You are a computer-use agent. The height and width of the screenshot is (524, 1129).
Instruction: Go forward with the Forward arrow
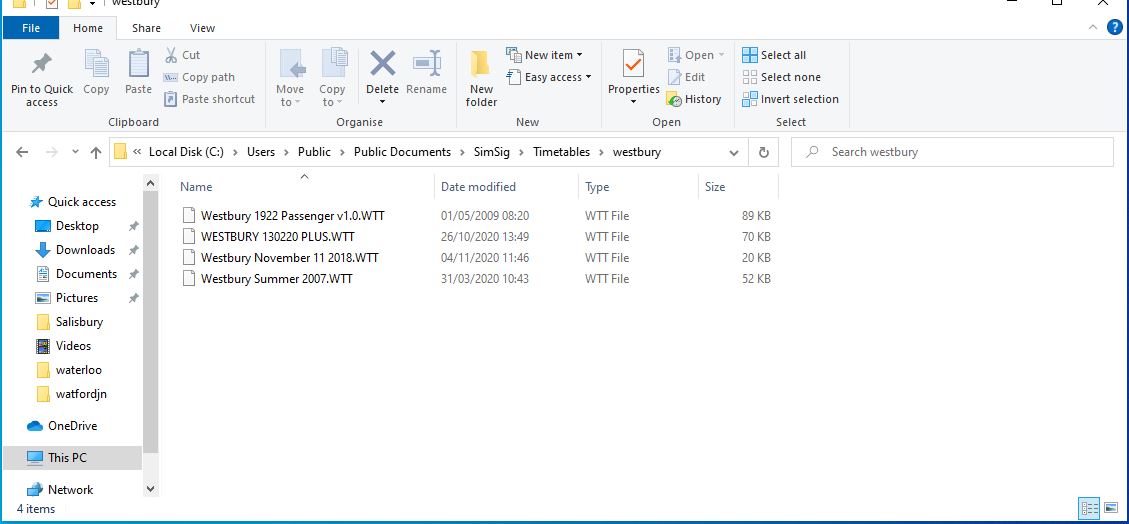coord(52,152)
